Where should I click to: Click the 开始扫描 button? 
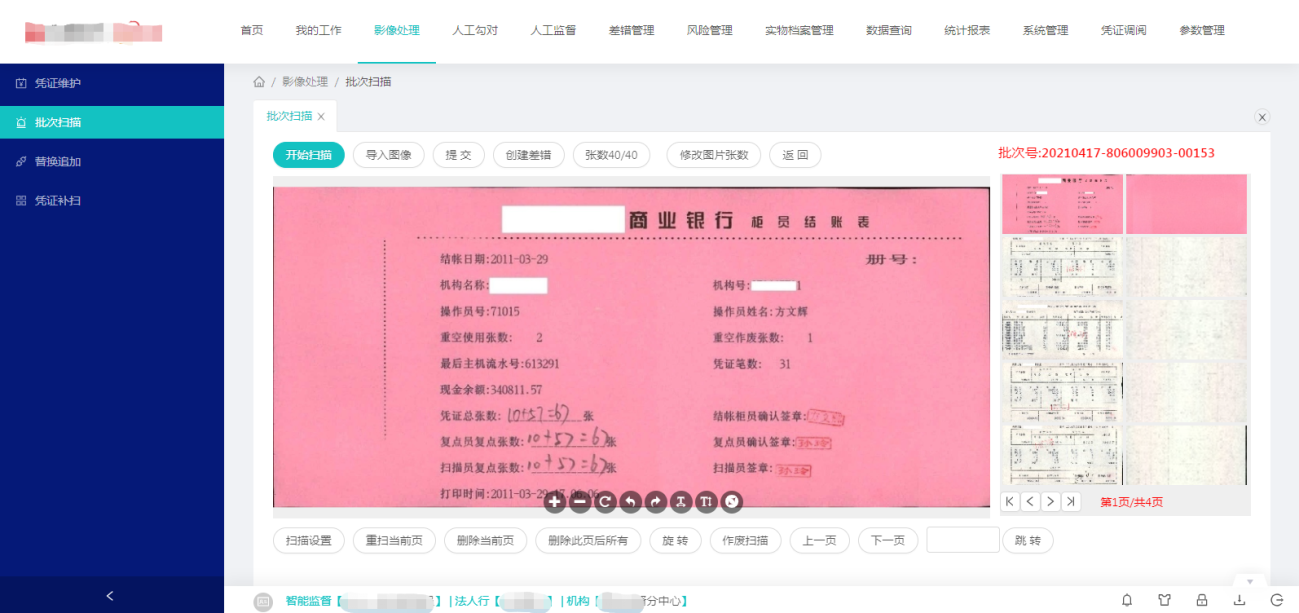[x=308, y=155]
